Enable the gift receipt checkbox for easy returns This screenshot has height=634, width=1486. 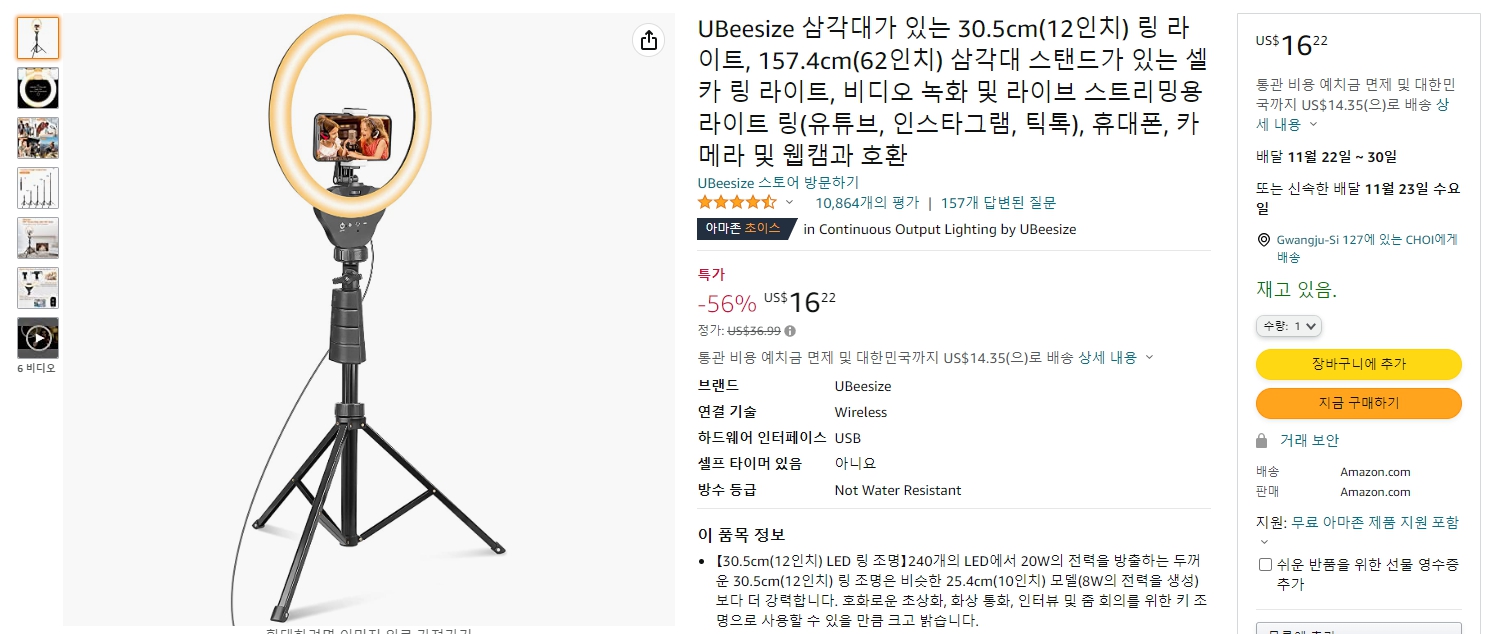[x=1265, y=564]
